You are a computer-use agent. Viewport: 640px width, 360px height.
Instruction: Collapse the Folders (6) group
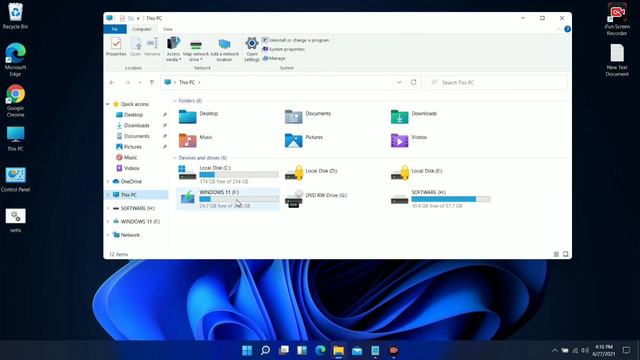coord(175,101)
